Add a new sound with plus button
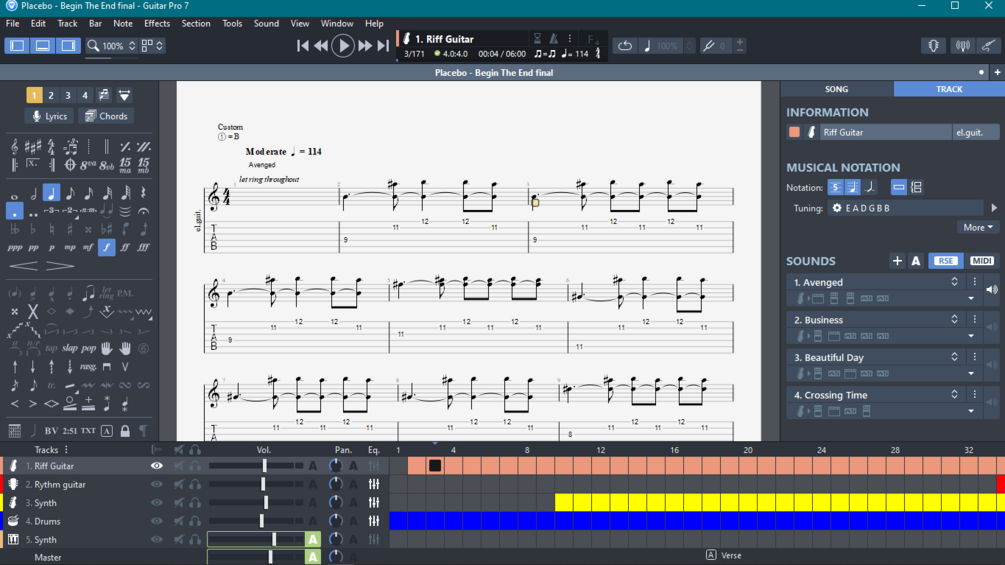Viewport: 1005px width, 565px height. point(897,261)
